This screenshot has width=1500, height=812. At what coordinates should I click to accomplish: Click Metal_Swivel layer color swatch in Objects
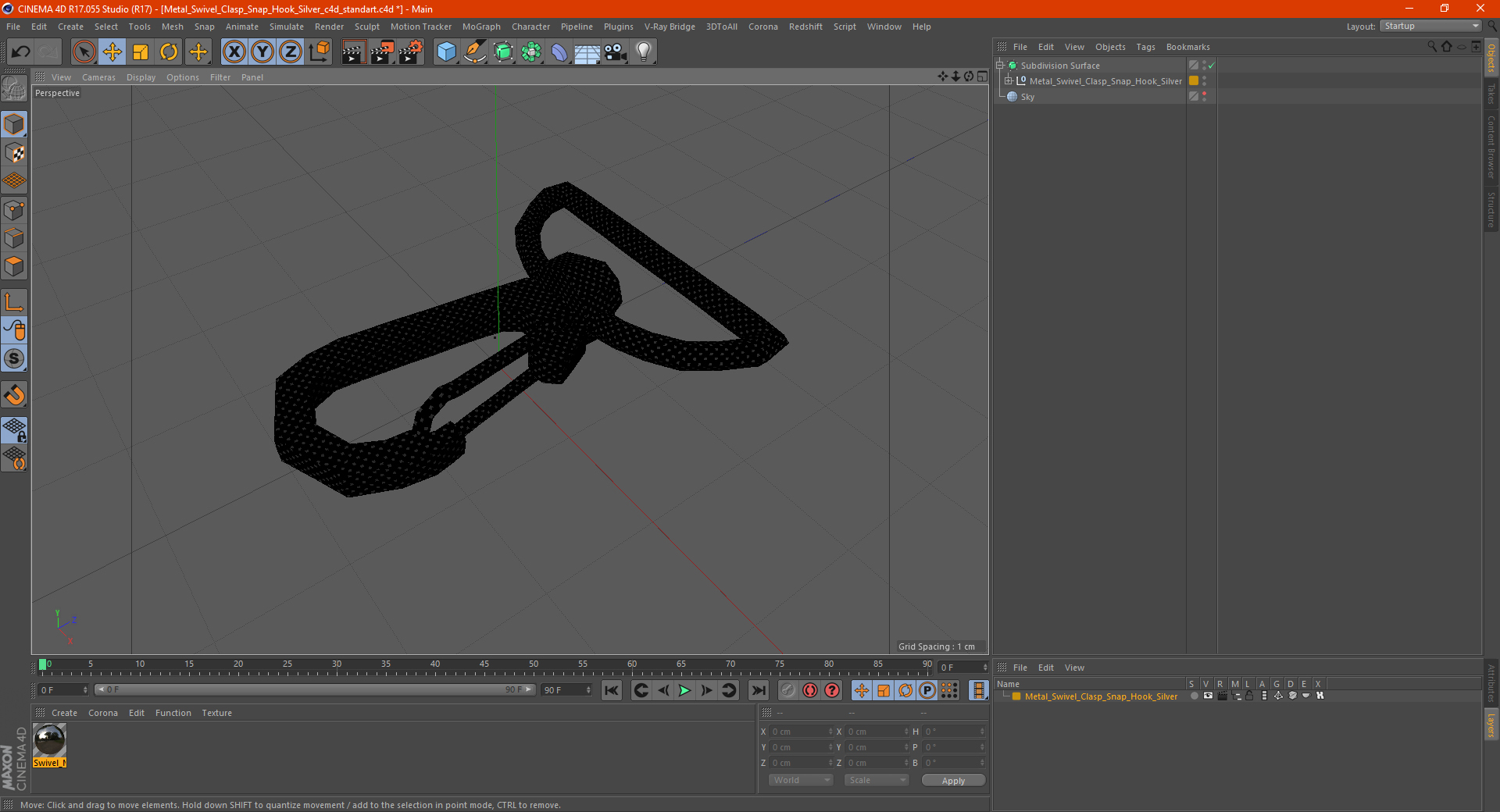pos(1194,81)
